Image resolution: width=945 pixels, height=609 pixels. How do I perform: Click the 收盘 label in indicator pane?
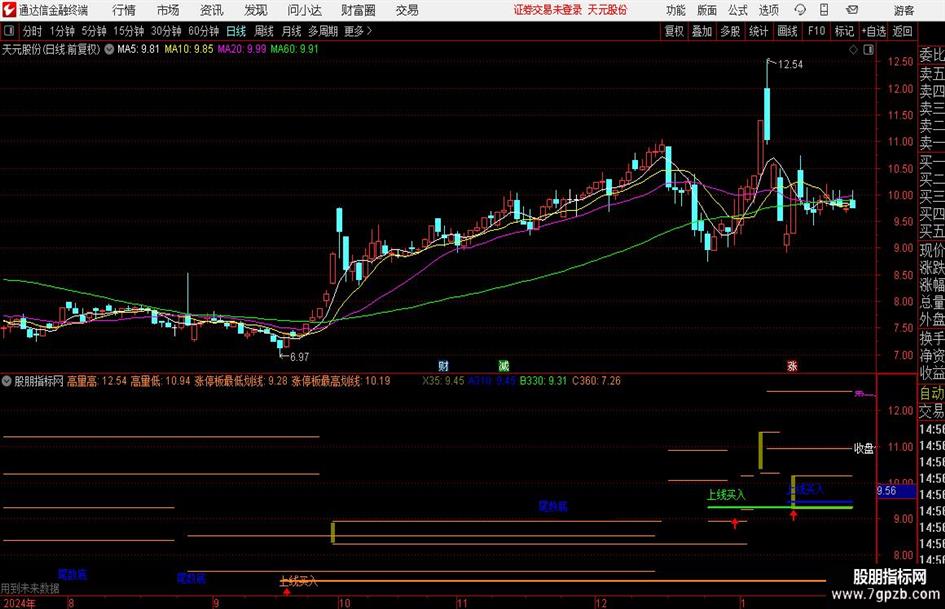coord(864,448)
